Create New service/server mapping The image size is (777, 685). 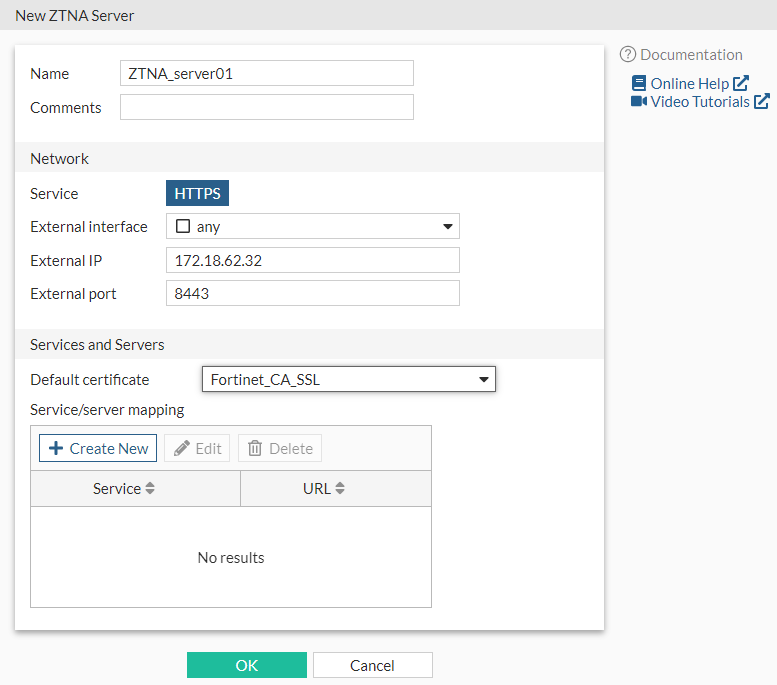tap(98, 449)
